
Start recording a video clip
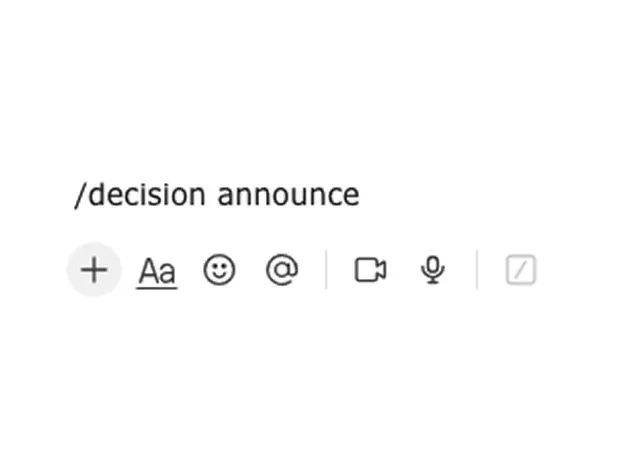[x=370, y=270]
